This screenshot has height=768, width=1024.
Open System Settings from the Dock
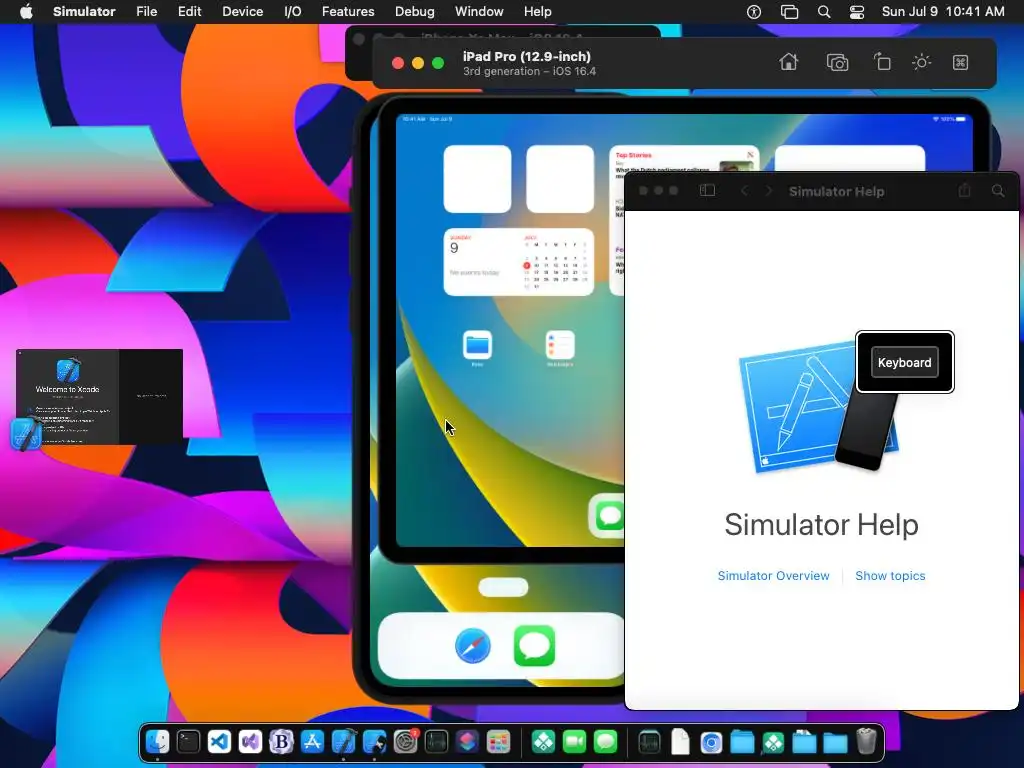[406, 742]
